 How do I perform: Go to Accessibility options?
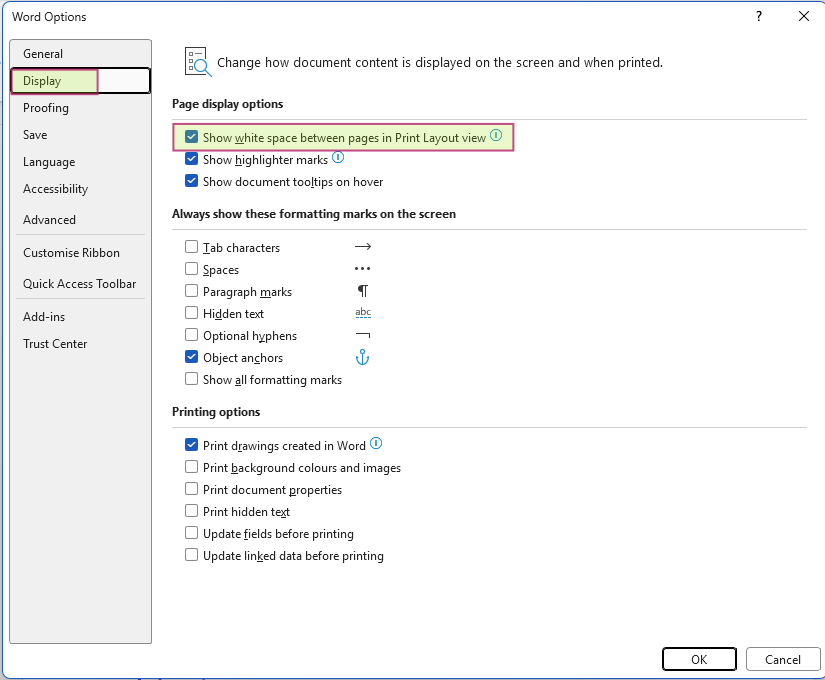(x=81, y=189)
